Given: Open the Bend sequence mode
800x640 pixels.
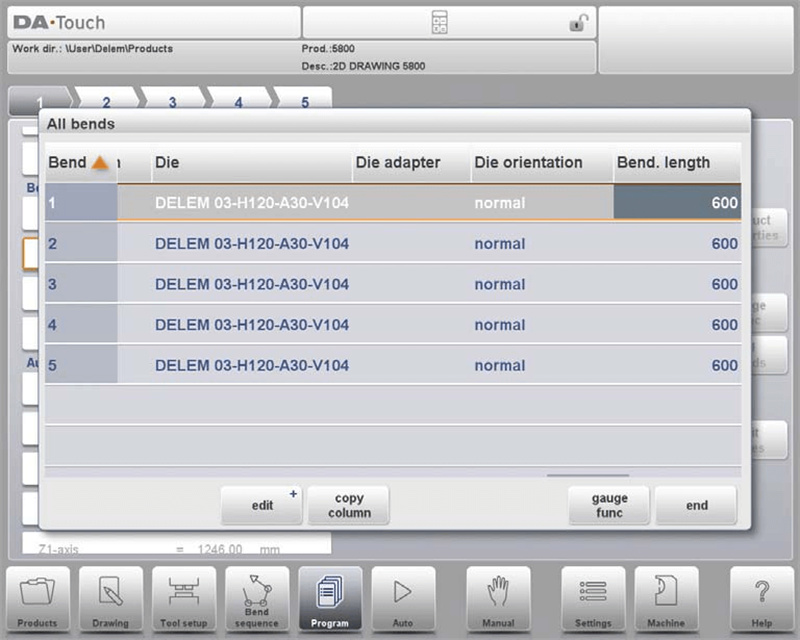Looking at the screenshot, I should pyautogui.click(x=257, y=599).
